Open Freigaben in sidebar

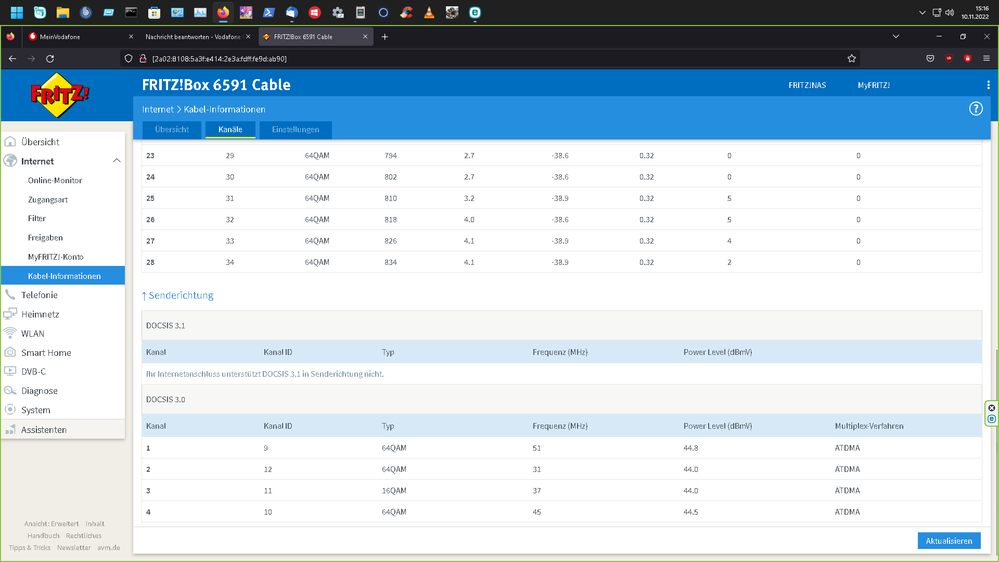pos(45,238)
